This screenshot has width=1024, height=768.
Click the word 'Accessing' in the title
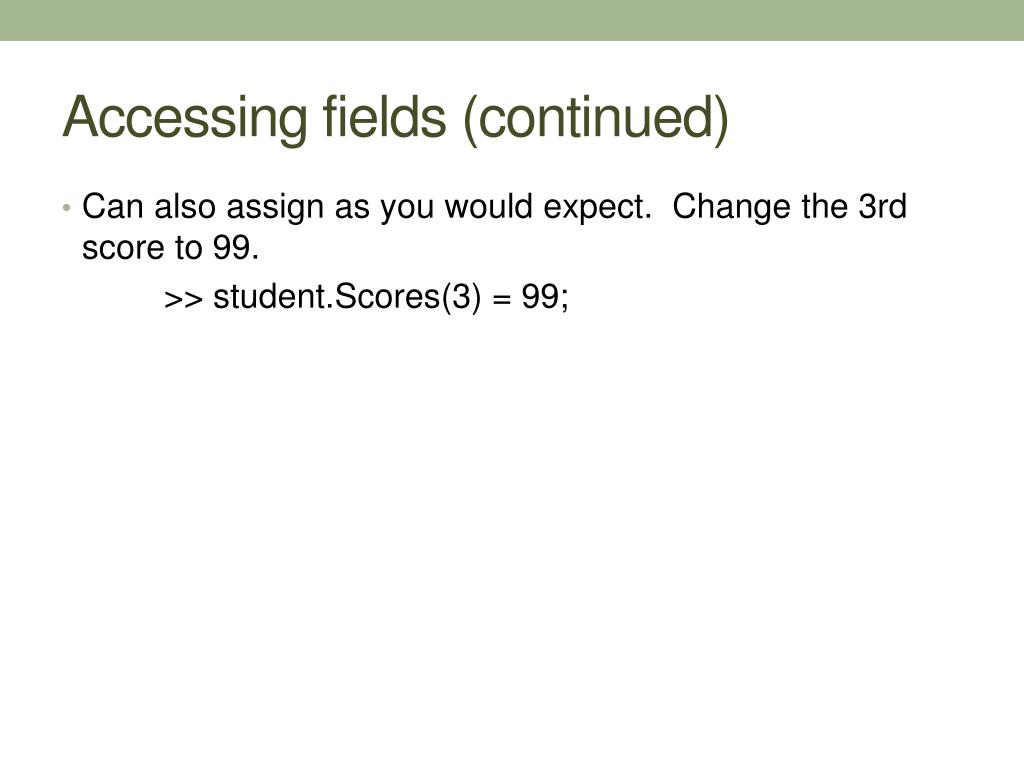click(x=185, y=120)
